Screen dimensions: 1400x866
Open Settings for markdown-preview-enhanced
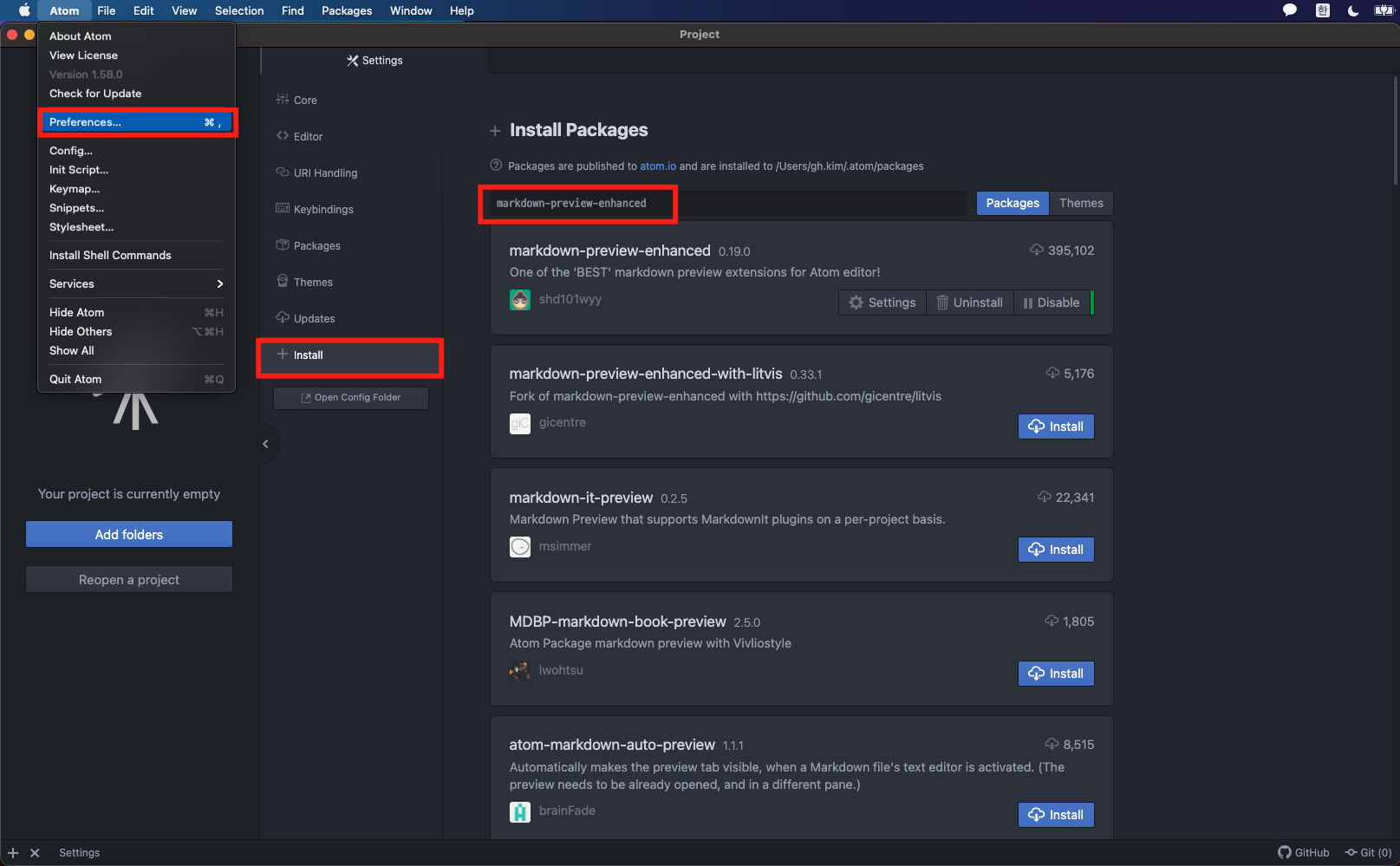pos(882,303)
